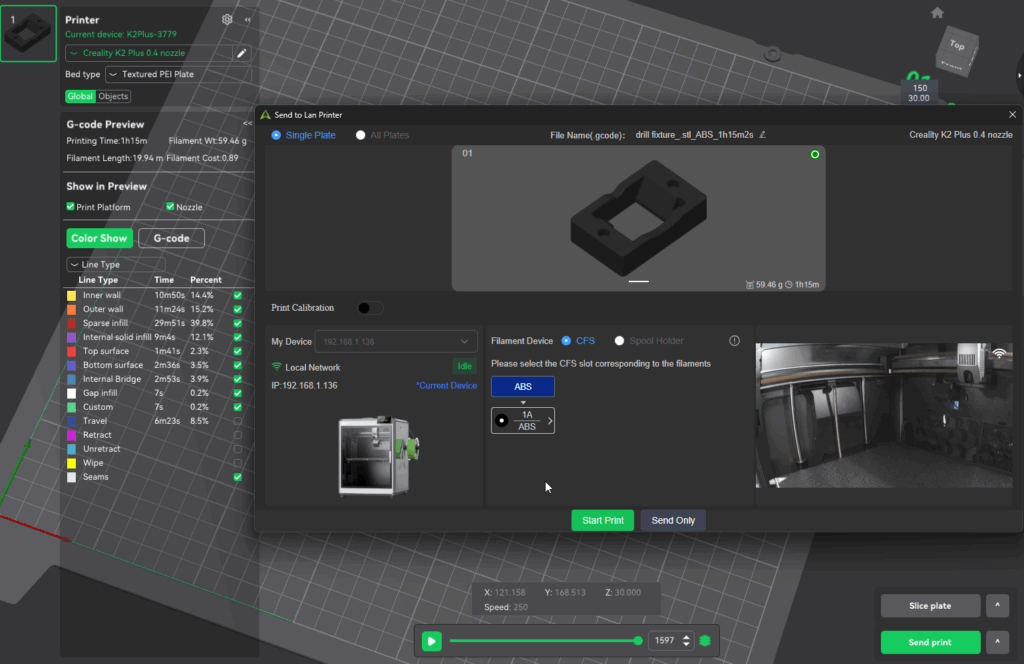
Task: Collapse the Printer panel with the double arrow
Action: pos(248,19)
